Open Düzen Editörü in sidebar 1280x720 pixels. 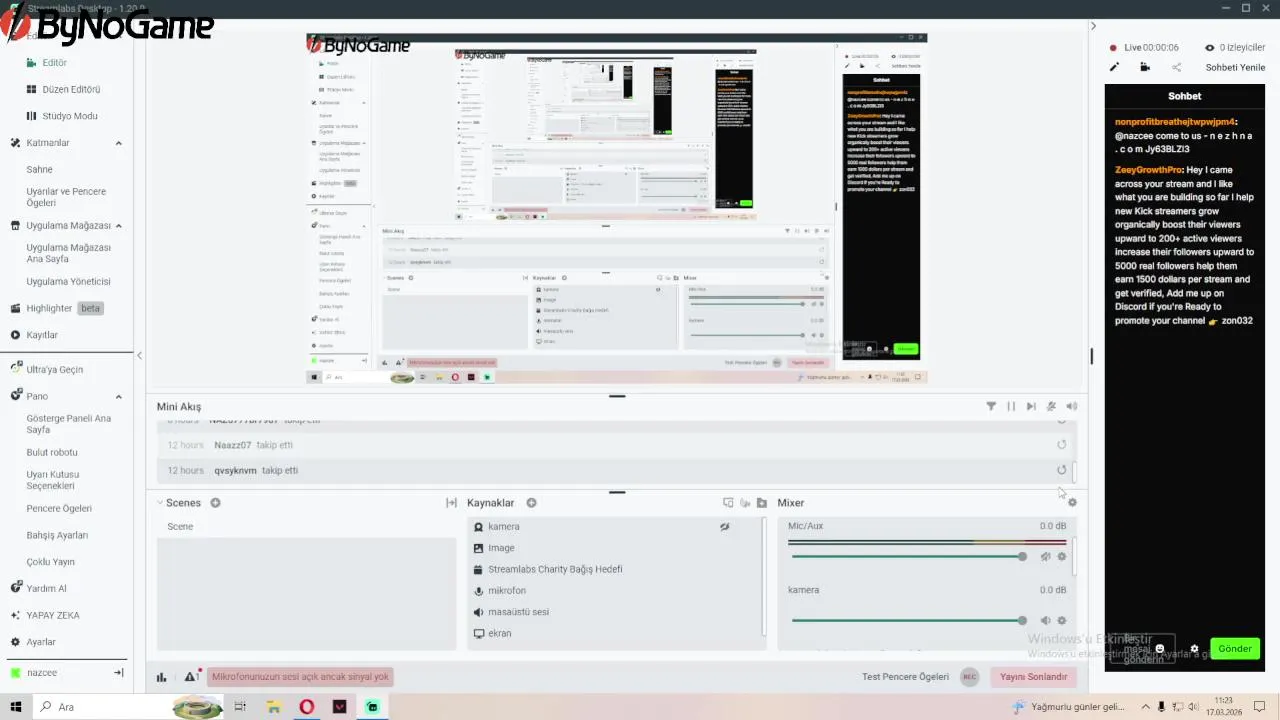coord(70,89)
